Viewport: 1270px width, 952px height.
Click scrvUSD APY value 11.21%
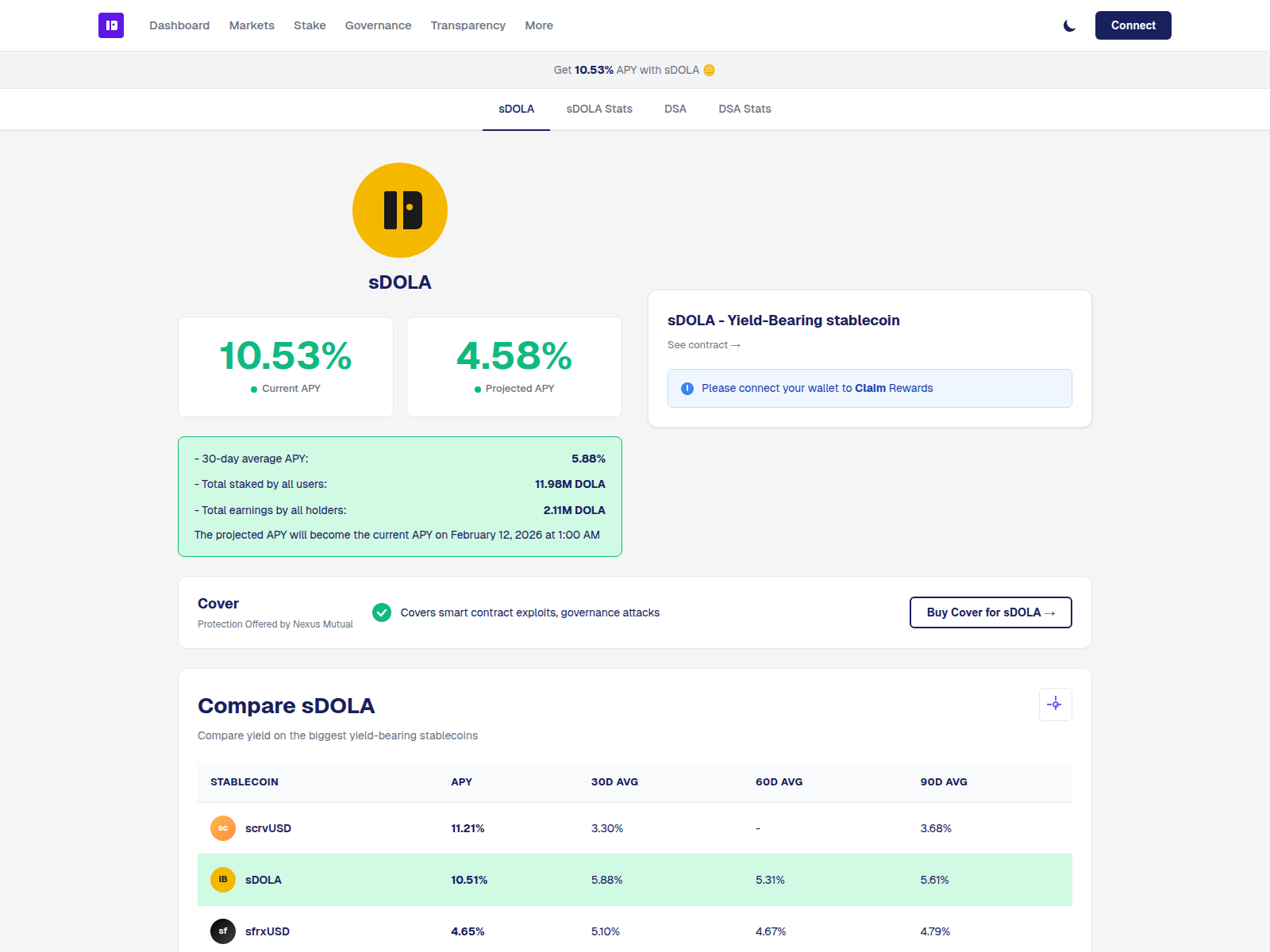point(468,828)
